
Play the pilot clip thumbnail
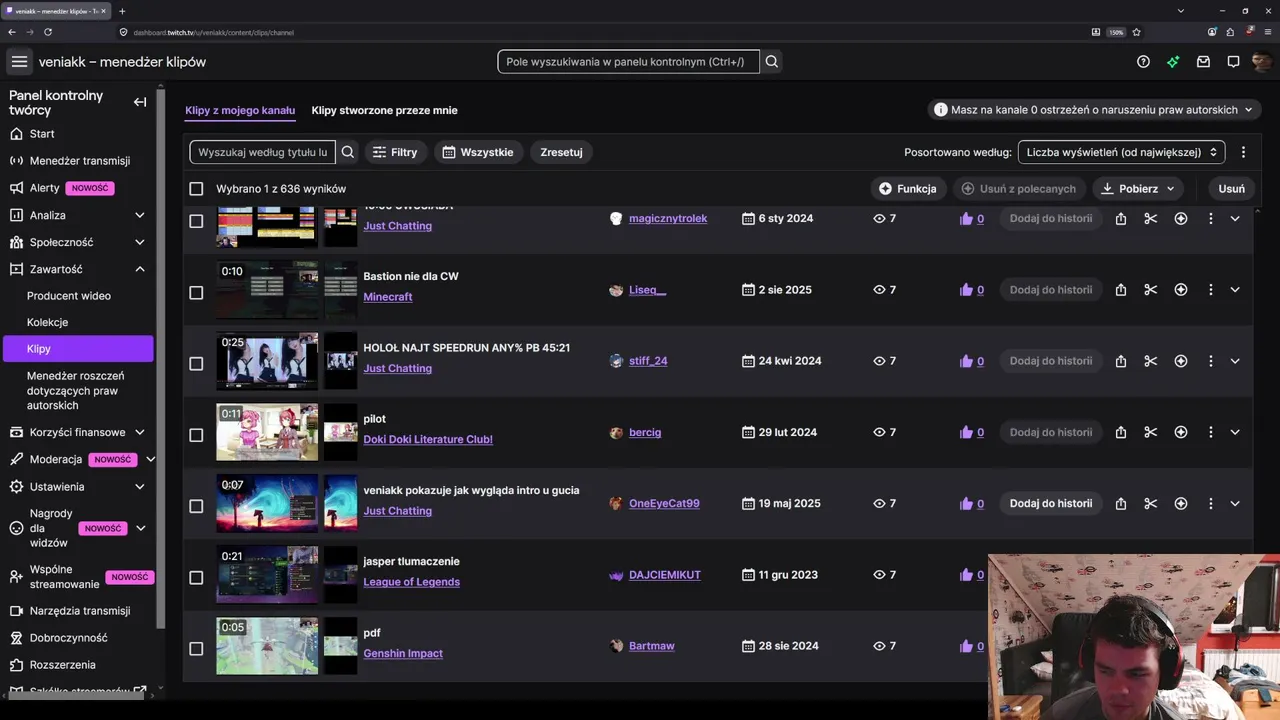coord(267,432)
